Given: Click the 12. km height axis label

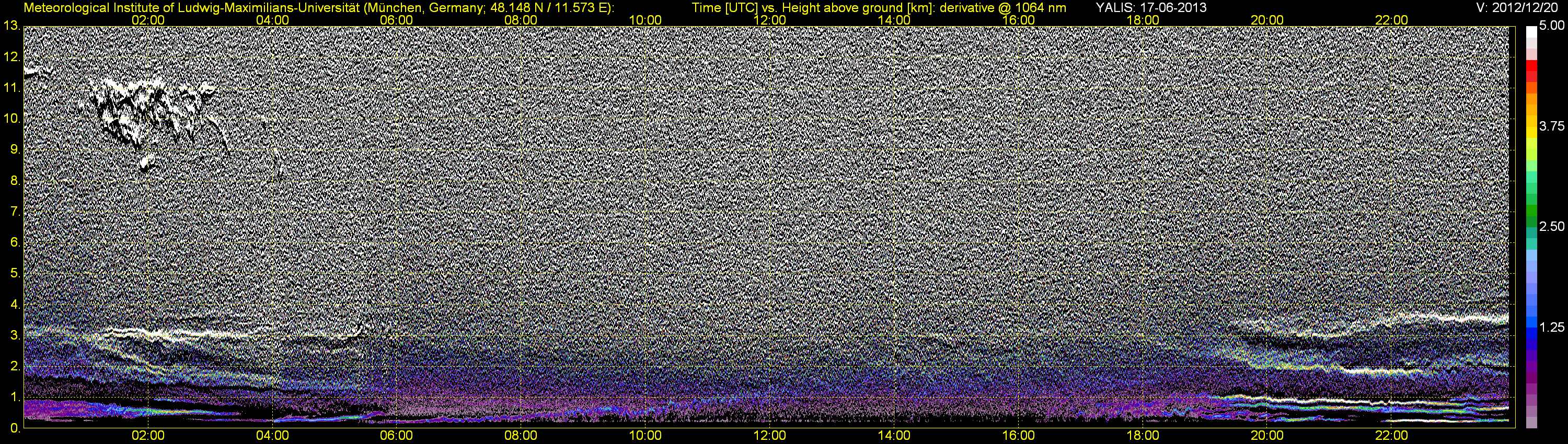Looking at the screenshot, I should (x=11, y=57).
